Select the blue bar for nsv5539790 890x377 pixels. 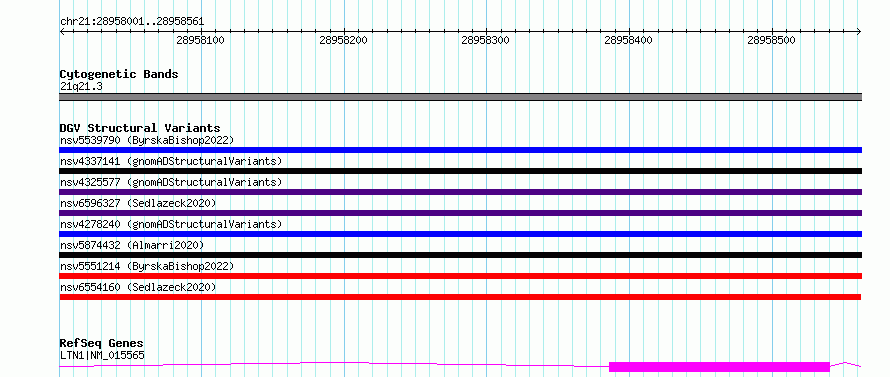pos(460,150)
